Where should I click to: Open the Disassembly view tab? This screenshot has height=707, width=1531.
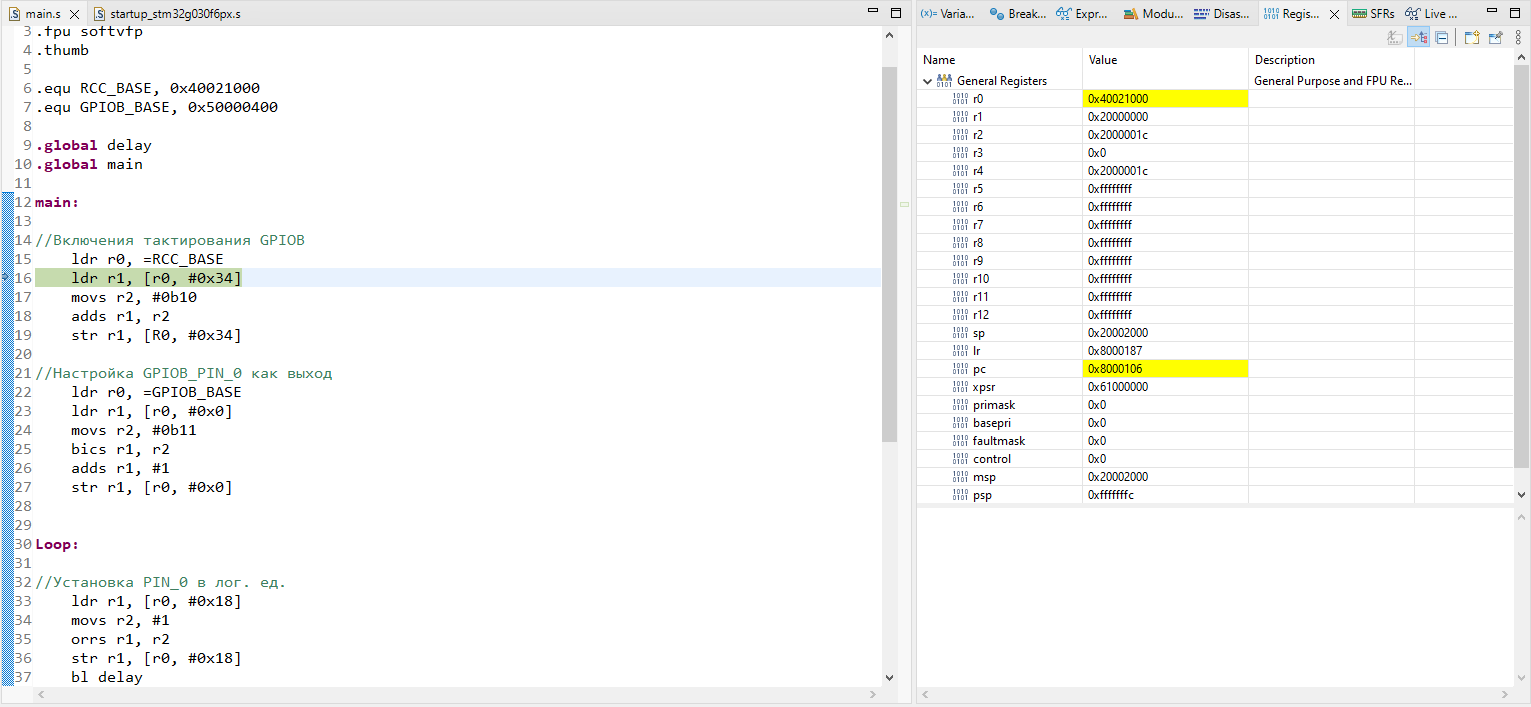coord(1220,14)
